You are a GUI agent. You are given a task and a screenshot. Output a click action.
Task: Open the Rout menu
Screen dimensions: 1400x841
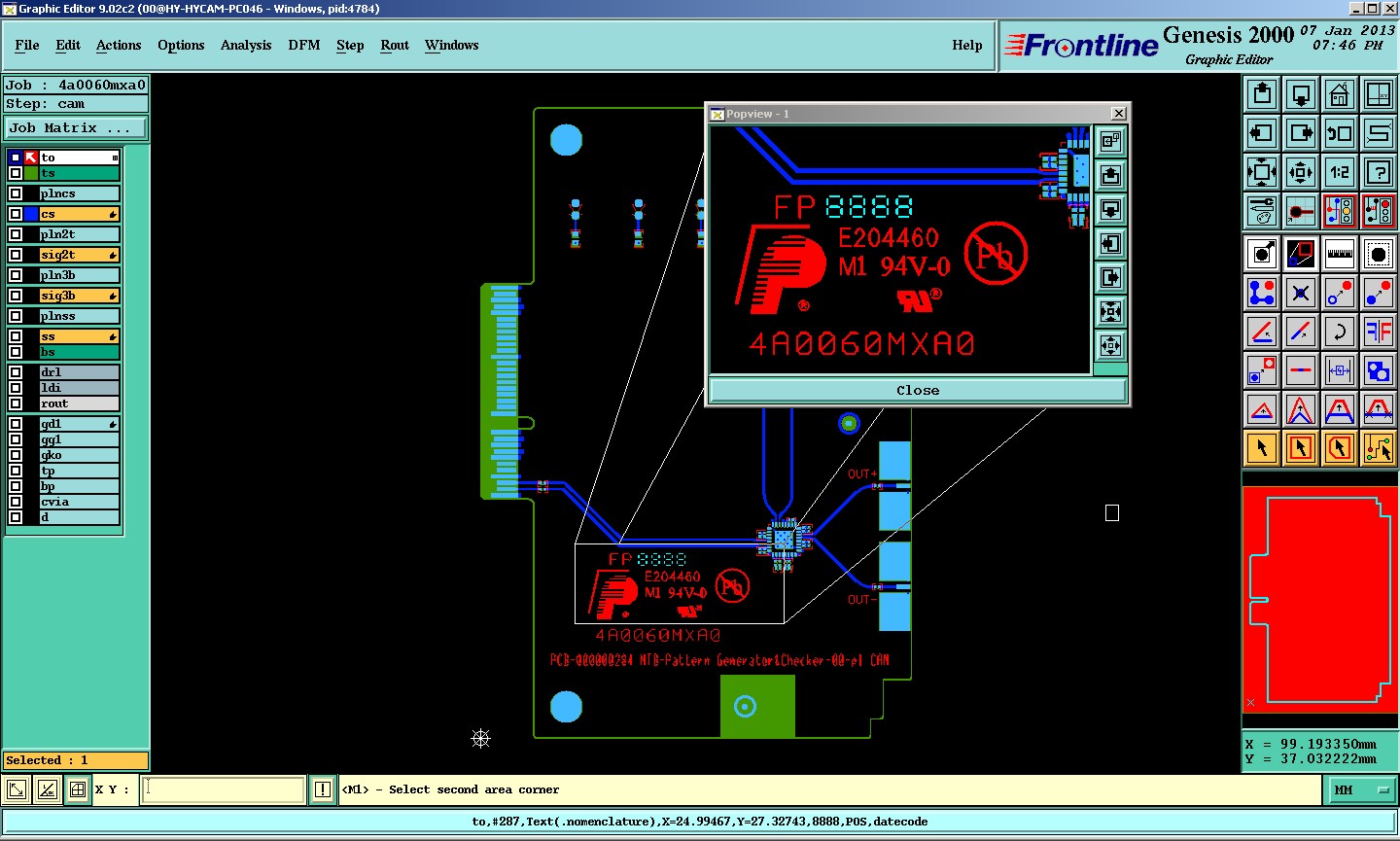click(x=395, y=46)
